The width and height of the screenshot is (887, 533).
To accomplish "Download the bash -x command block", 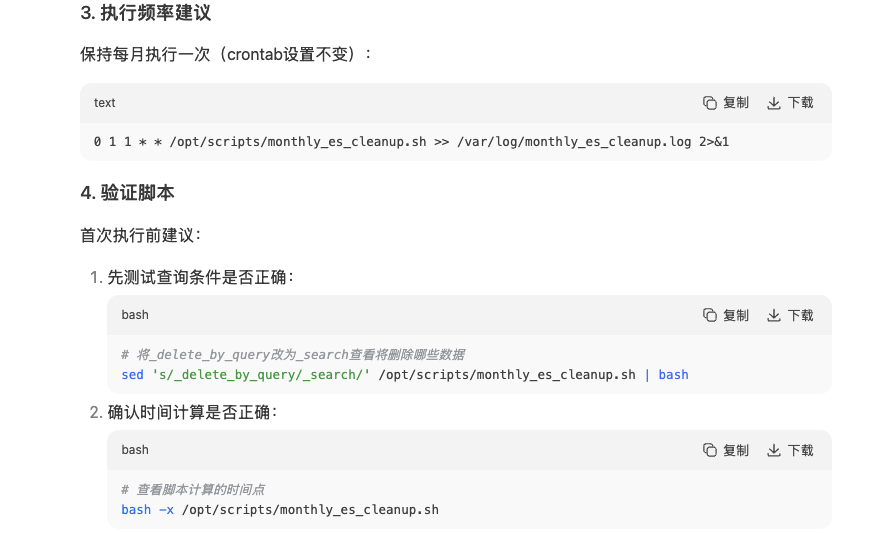I will point(790,450).
